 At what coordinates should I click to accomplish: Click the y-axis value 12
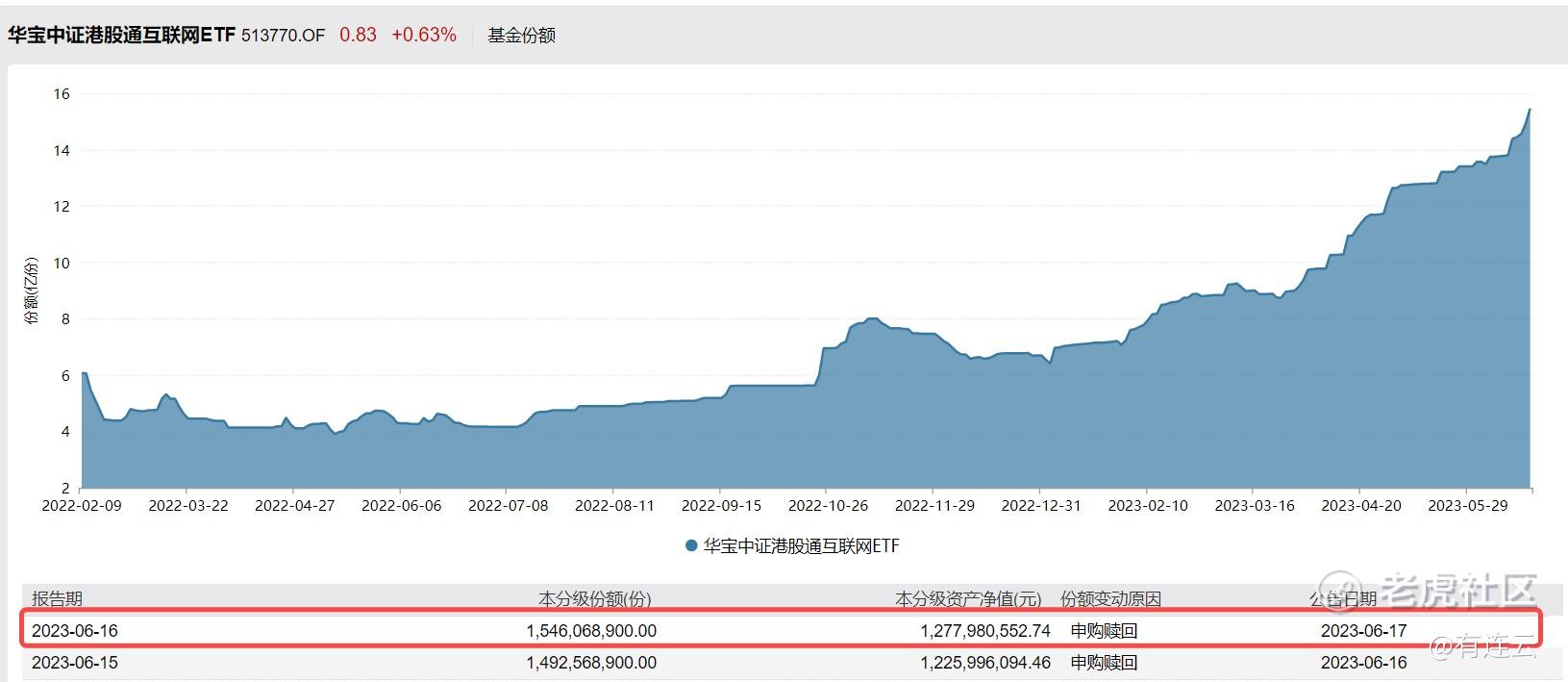[62, 207]
